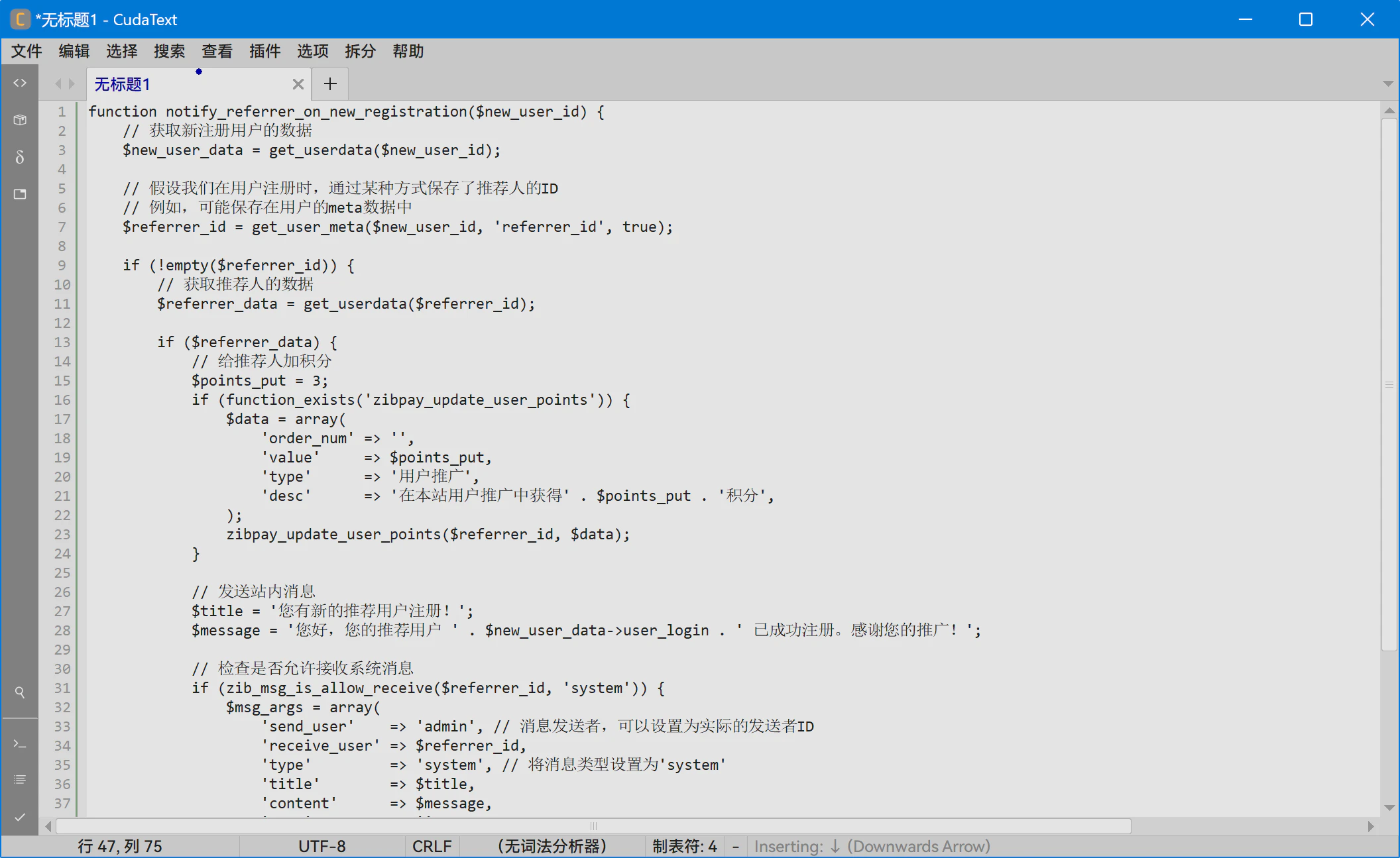
Task: Open the Tabs list sidebar icon
Action: (x=20, y=194)
